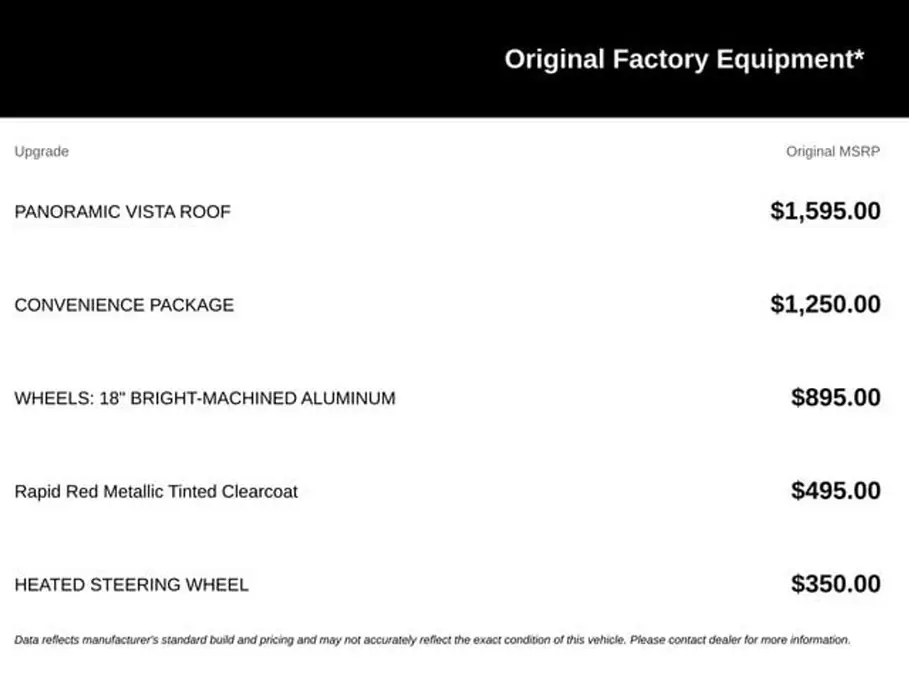Click the data disclaimer footnote text

432,640
